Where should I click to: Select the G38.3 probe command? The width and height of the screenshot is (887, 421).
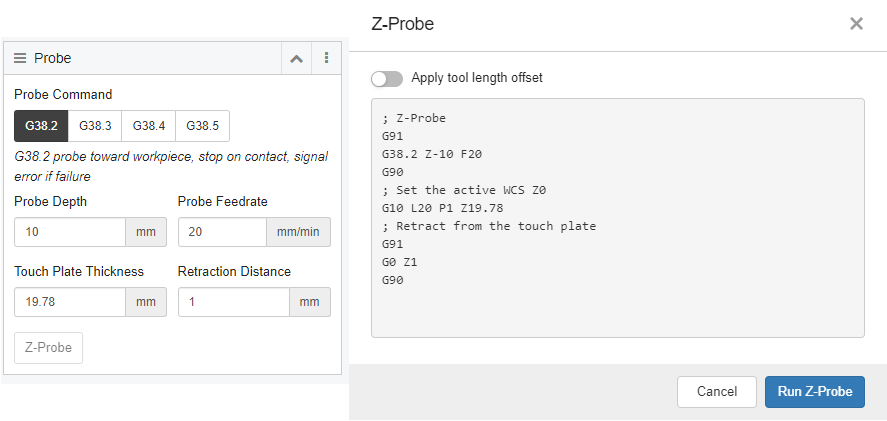point(95,126)
